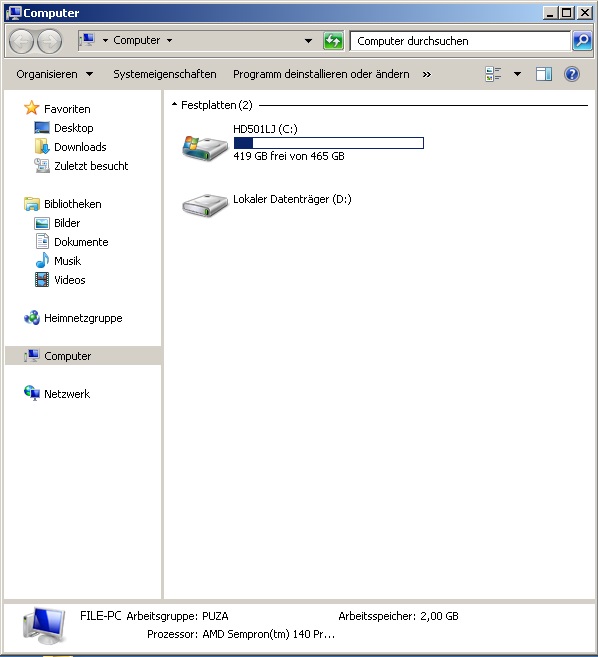This screenshot has height=657, width=598.
Task: Click the Downloads folder icon
Action: (42, 146)
